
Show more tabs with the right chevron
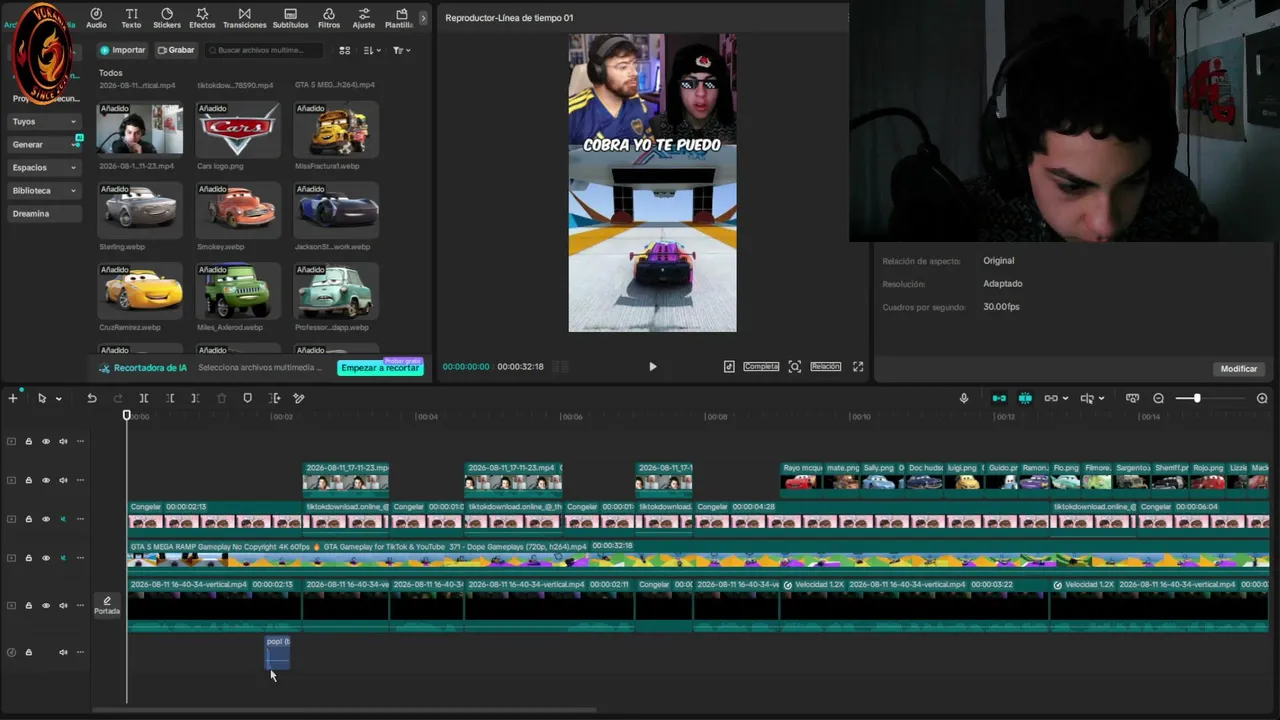(x=423, y=18)
